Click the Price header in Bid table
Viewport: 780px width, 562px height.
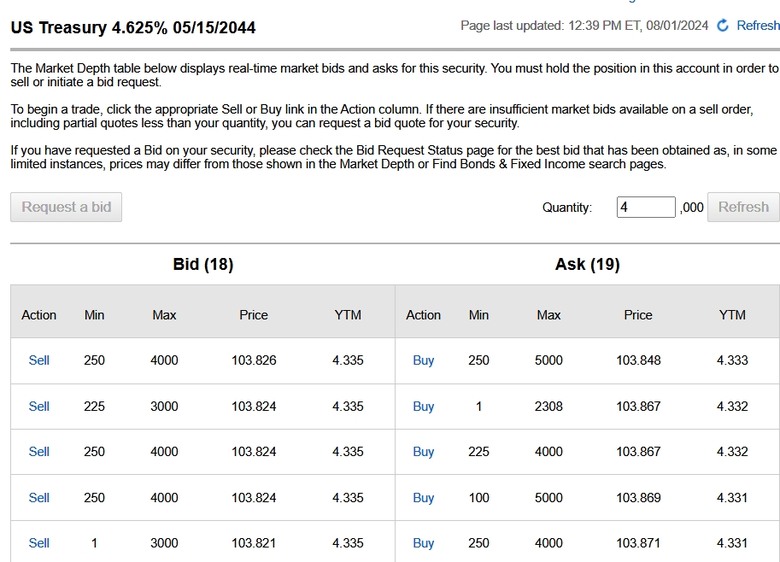coord(254,315)
